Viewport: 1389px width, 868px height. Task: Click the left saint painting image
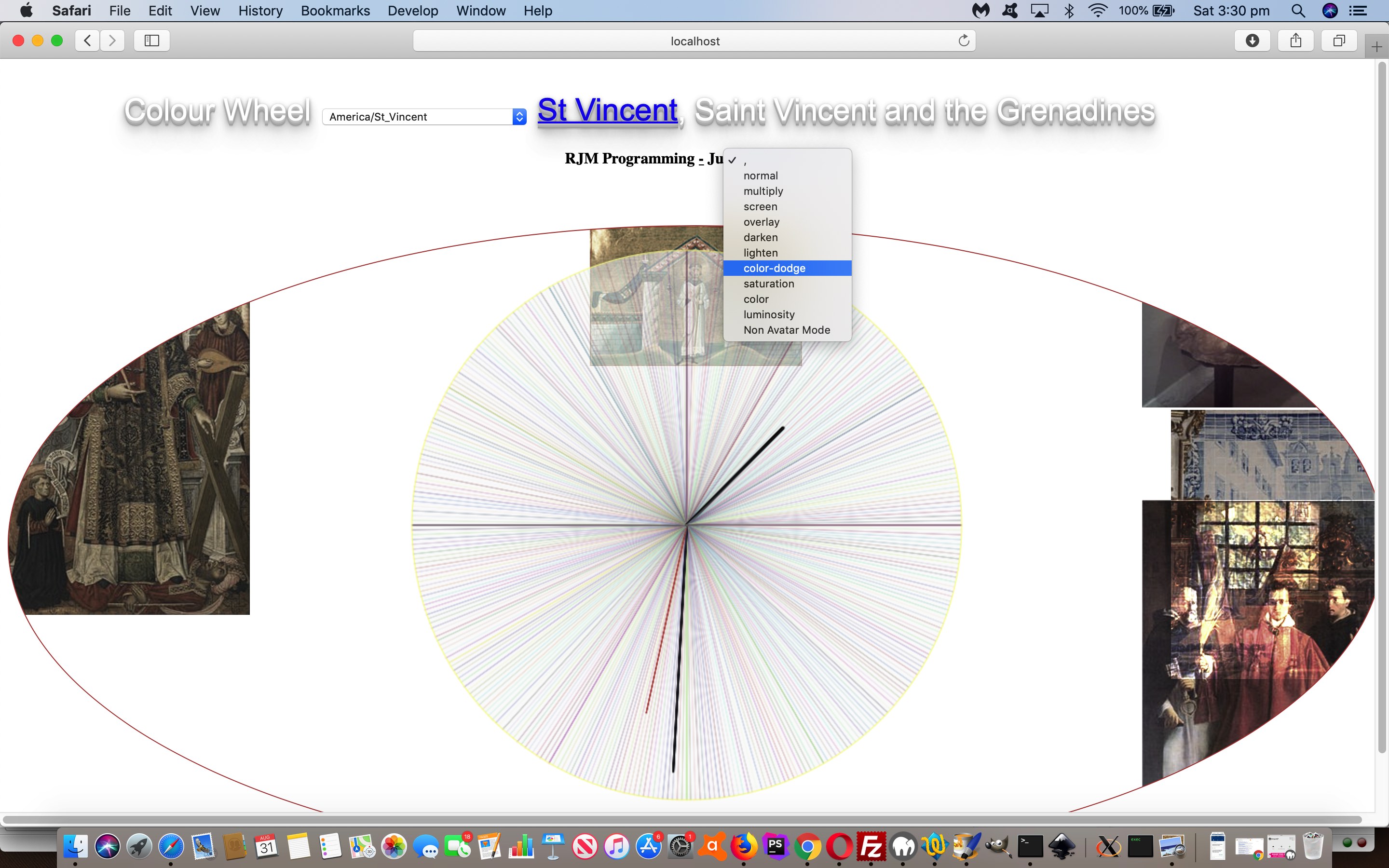[129, 459]
